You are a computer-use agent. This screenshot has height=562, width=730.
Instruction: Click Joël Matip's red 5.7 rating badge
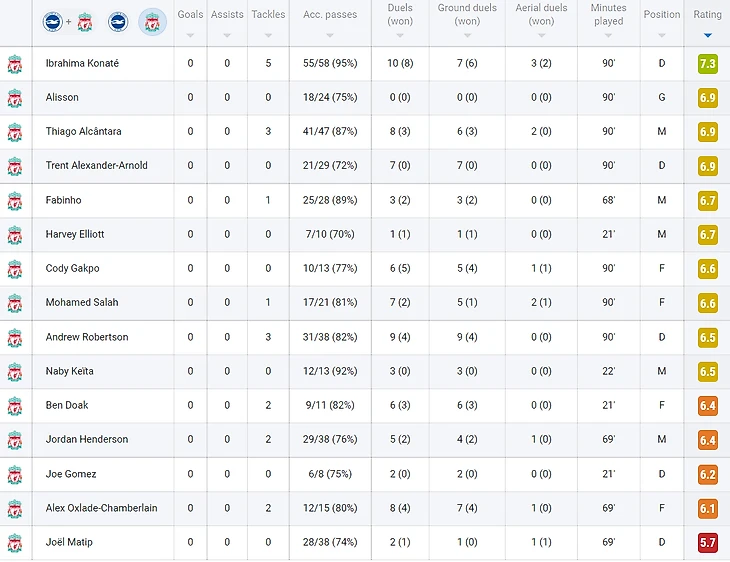(x=707, y=543)
